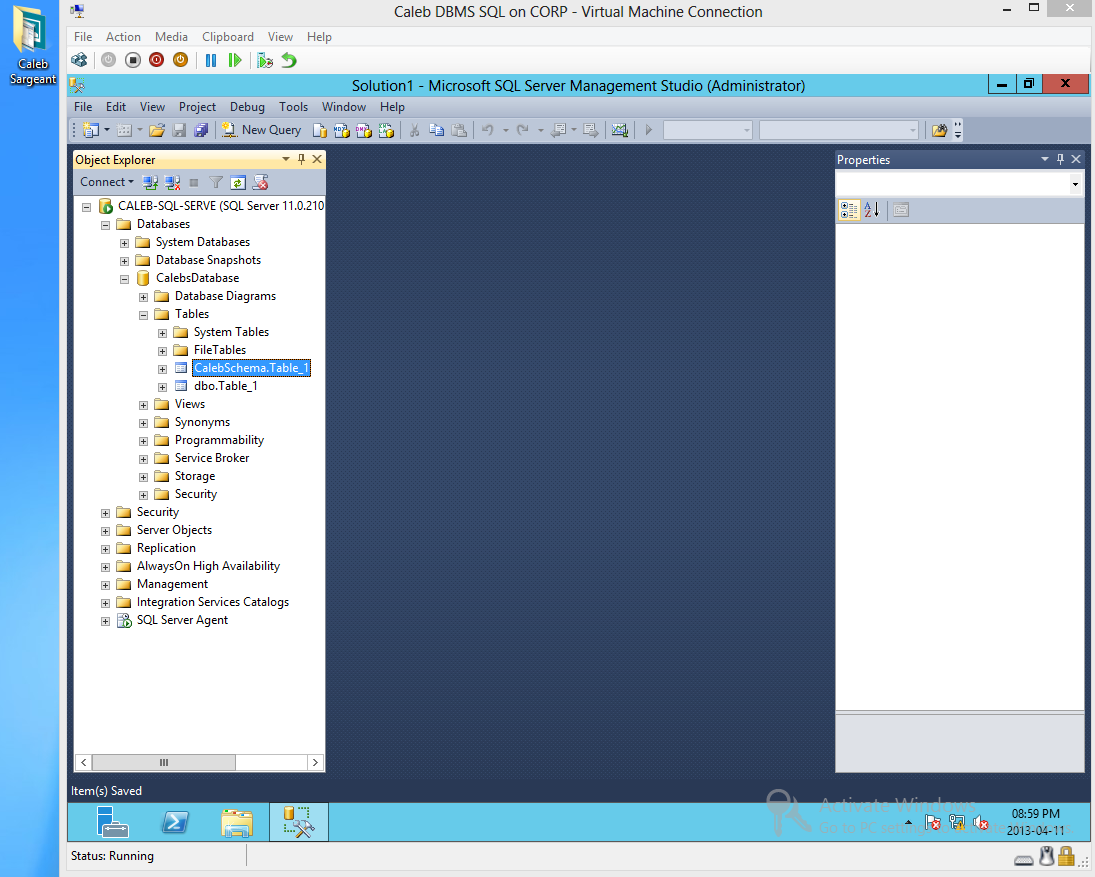Open an Analysis Services XMLA Query
Screen dimensions: 1095x877
(x=386, y=130)
